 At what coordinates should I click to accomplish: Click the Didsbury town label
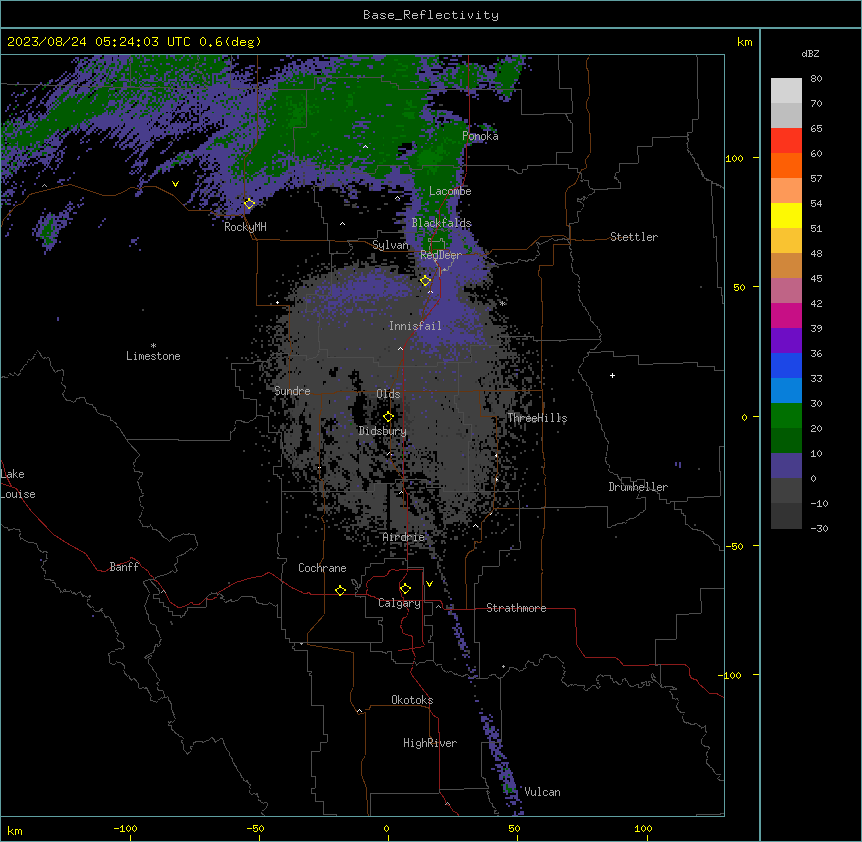[382, 431]
